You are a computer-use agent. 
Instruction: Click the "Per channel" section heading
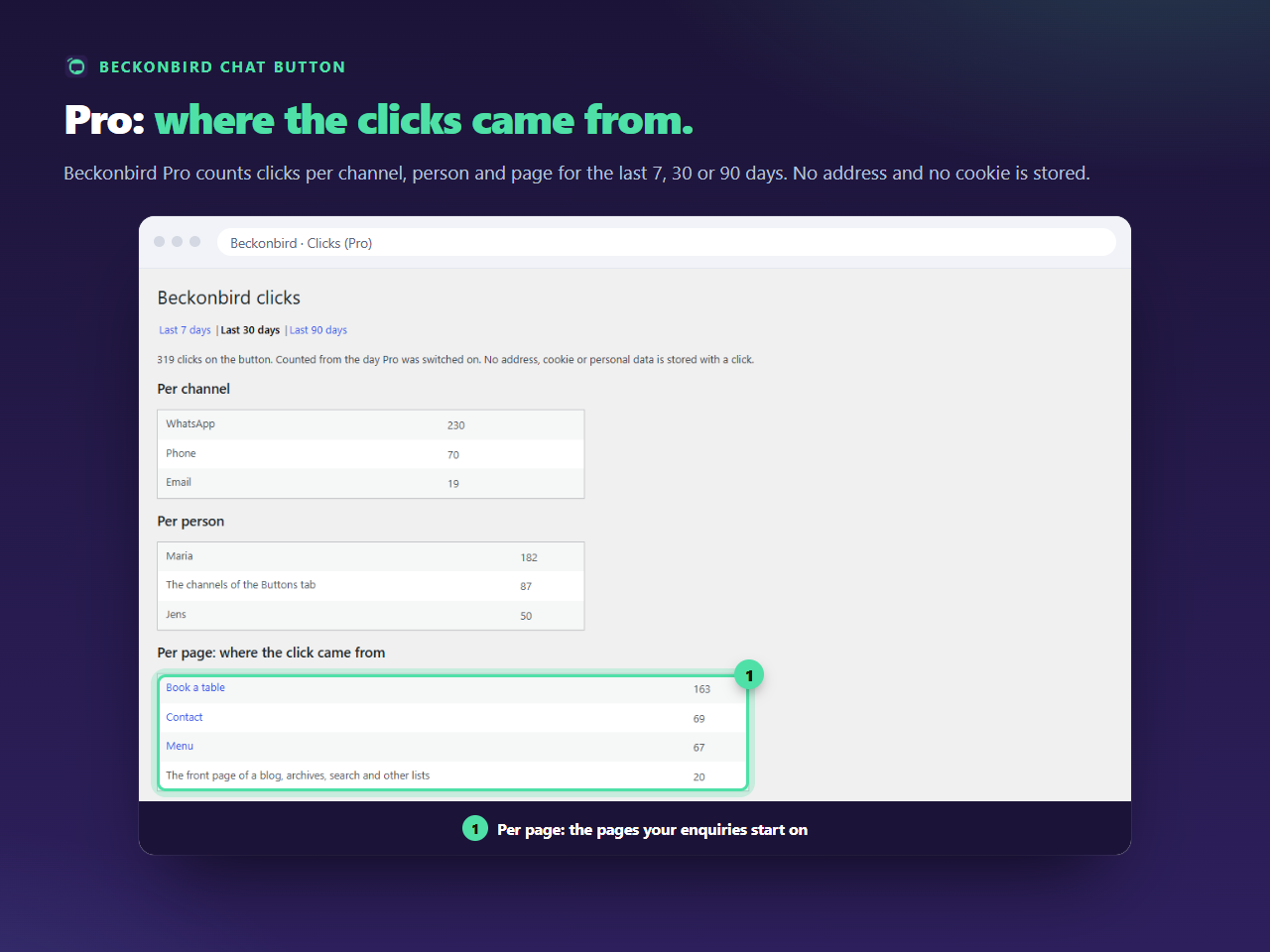pos(193,389)
